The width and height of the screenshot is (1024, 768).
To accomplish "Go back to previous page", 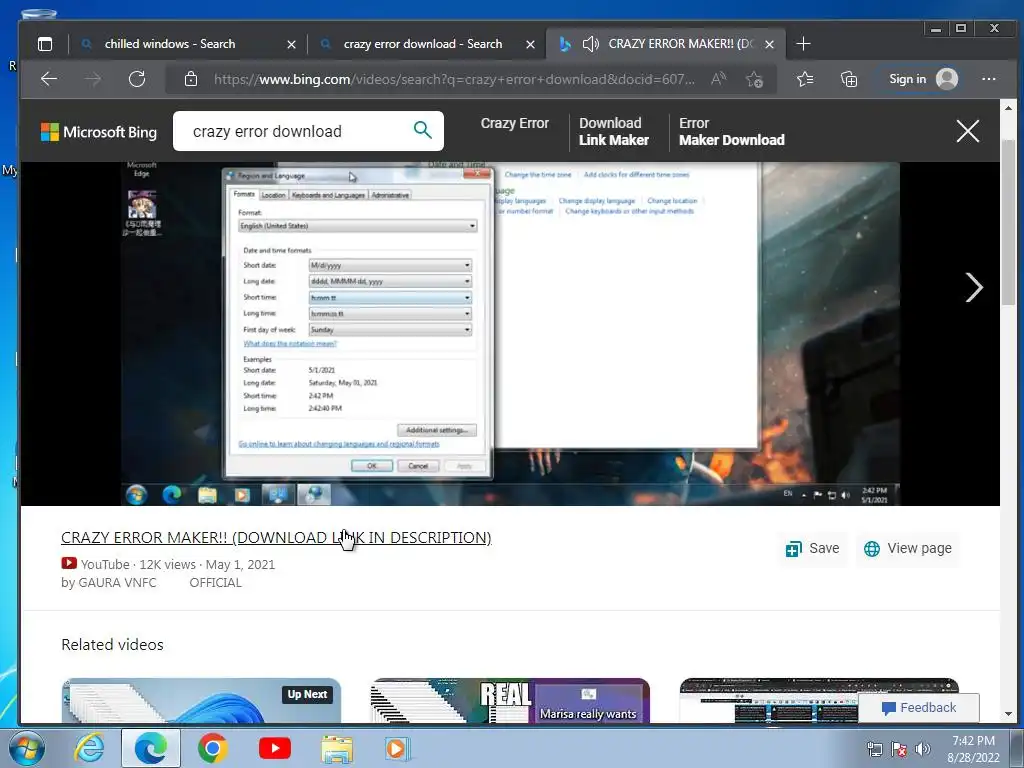I will (49, 80).
